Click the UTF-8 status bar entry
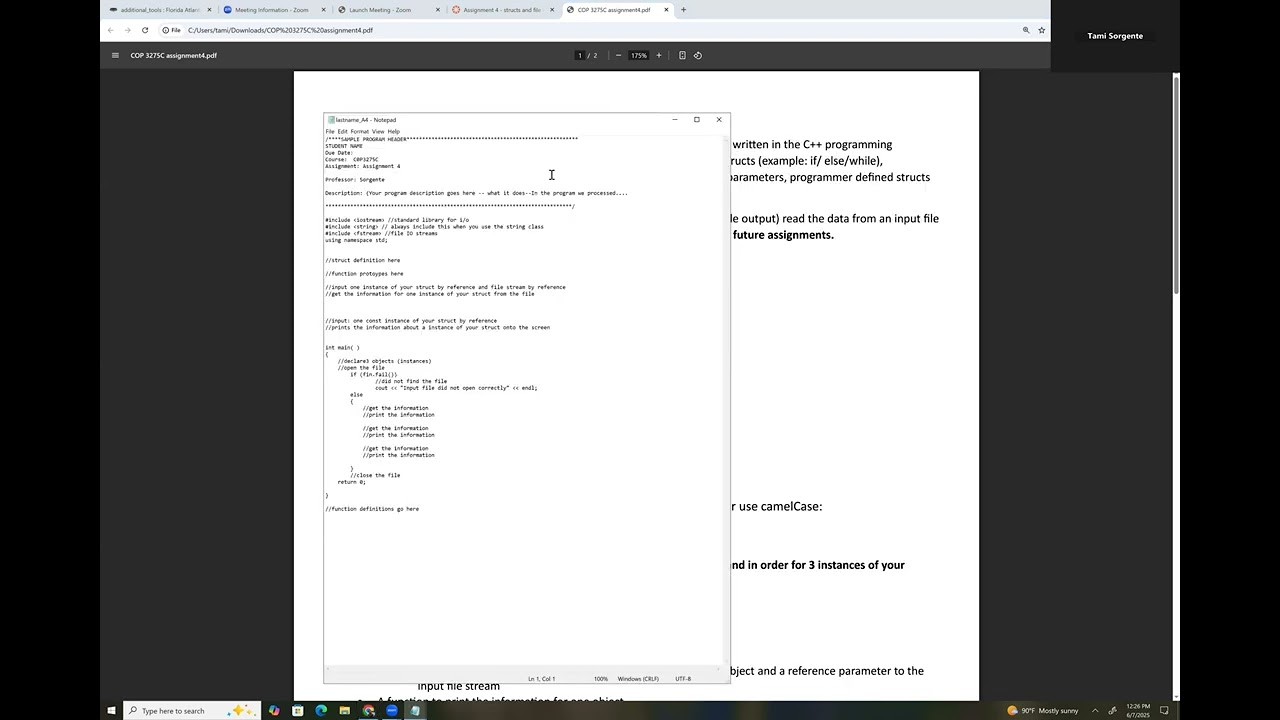1280x720 pixels. pyautogui.click(x=683, y=679)
